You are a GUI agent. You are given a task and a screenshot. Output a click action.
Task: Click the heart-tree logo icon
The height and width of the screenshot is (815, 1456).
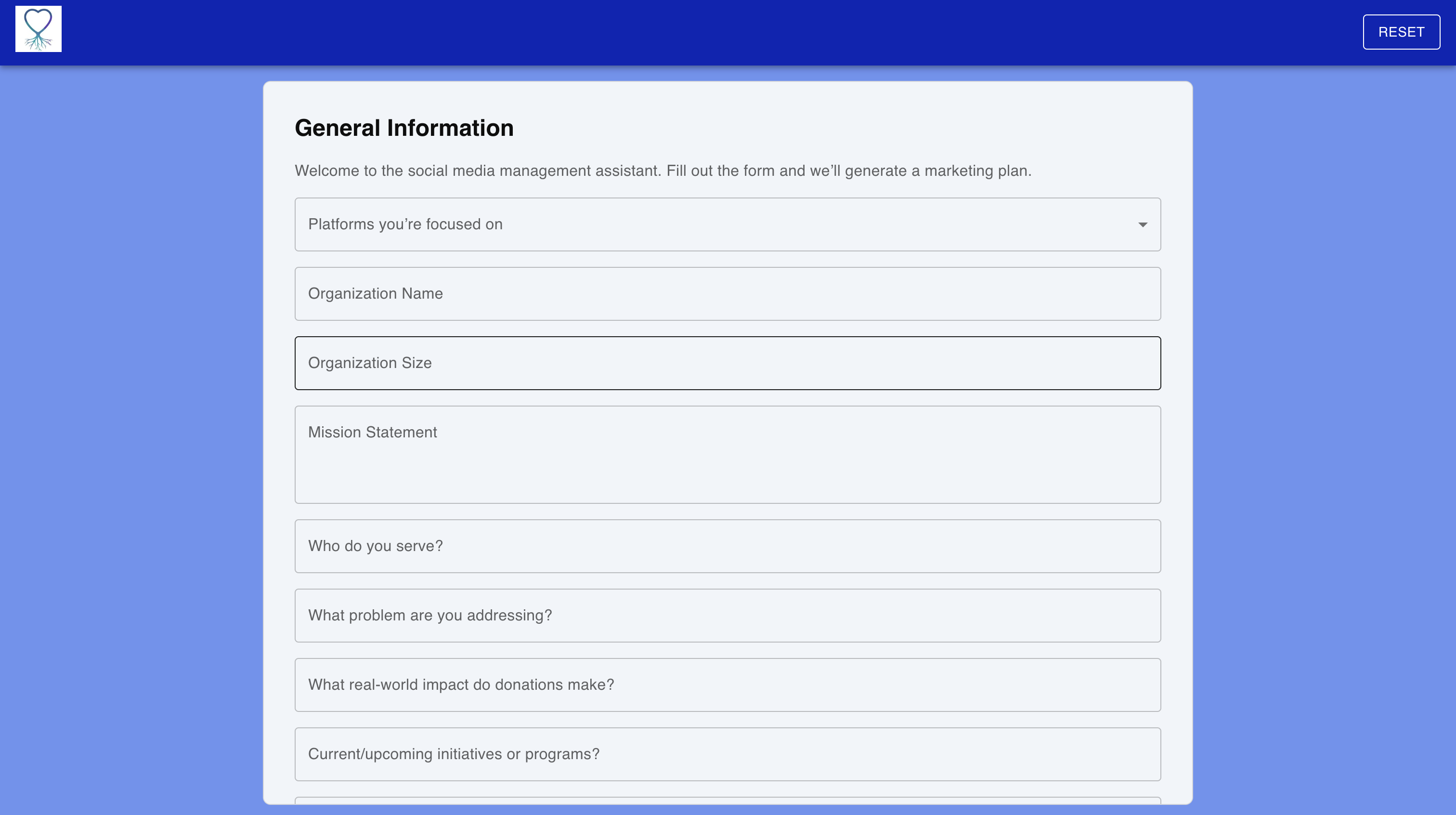38,29
